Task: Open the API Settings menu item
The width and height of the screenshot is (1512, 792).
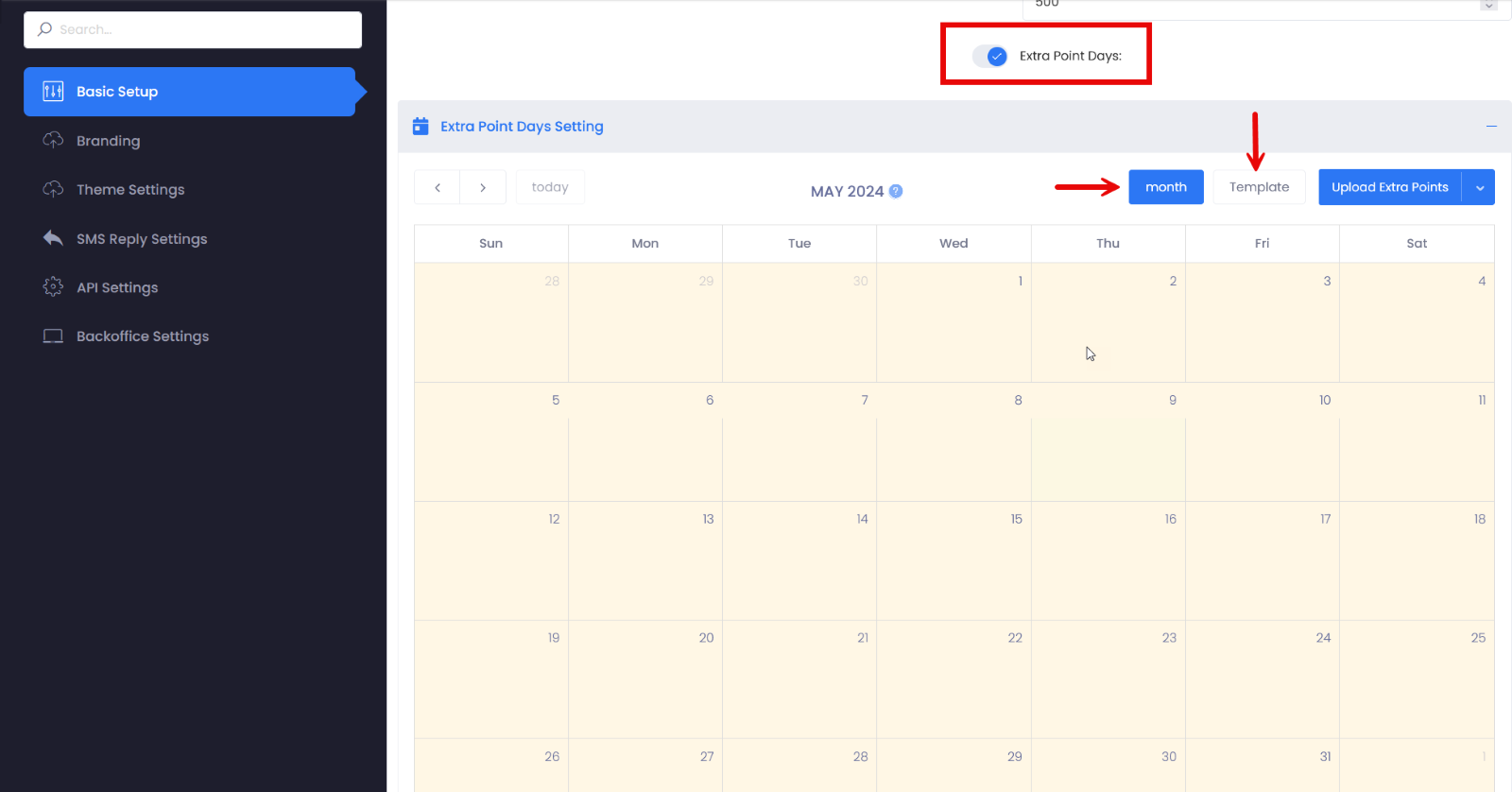Action: click(x=189, y=286)
